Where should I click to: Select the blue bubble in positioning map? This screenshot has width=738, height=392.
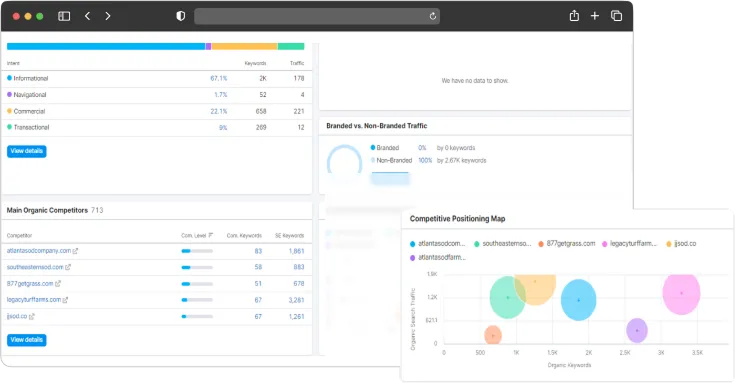(578, 300)
